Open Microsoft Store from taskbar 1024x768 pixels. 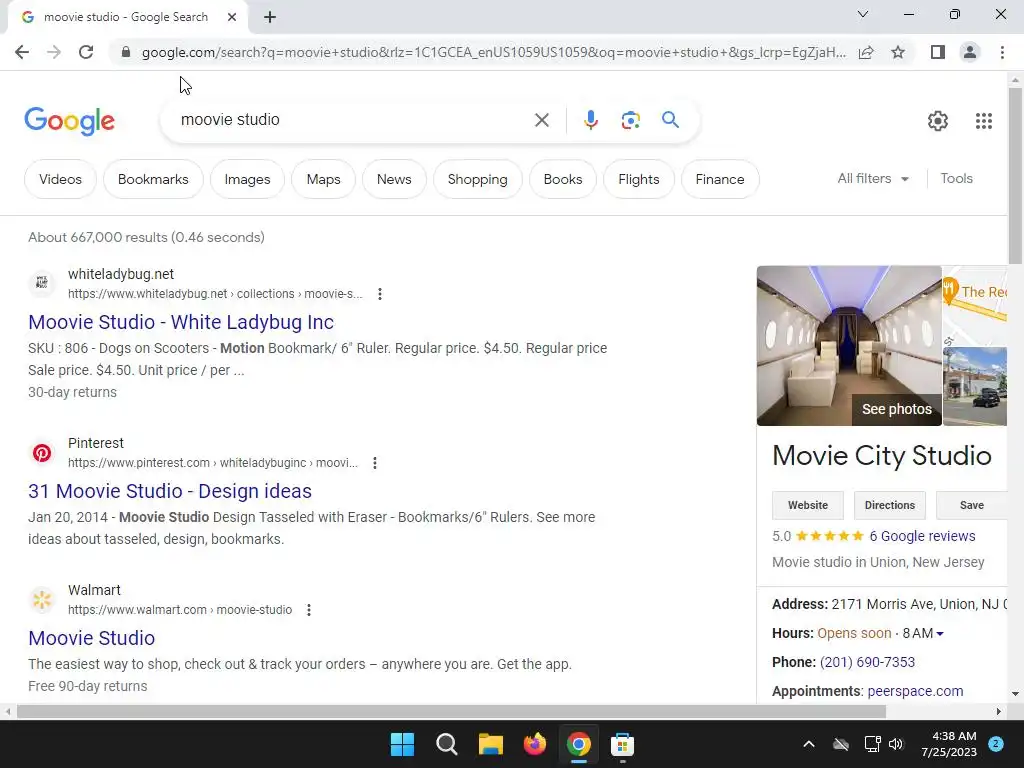[622, 744]
